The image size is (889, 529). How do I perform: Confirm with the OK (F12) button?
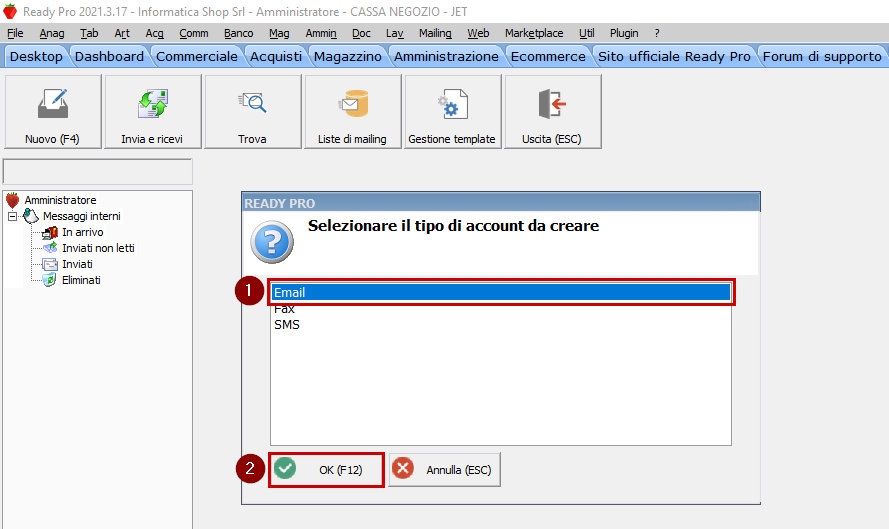(x=327, y=470)
